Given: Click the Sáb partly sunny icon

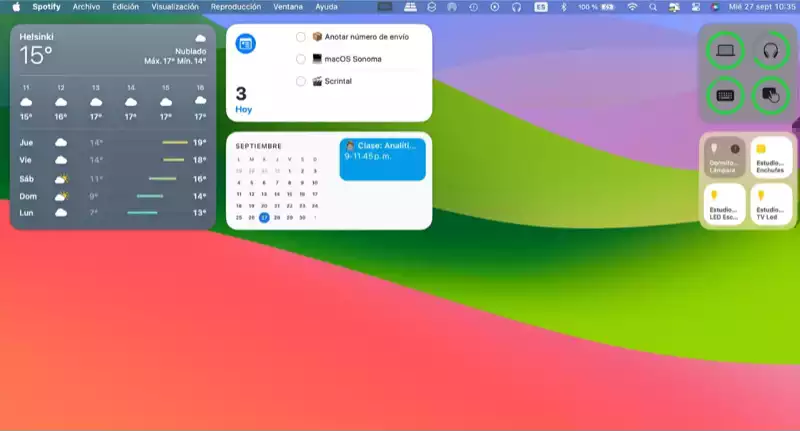Looking at the screenshot, I should click(61, 179).
